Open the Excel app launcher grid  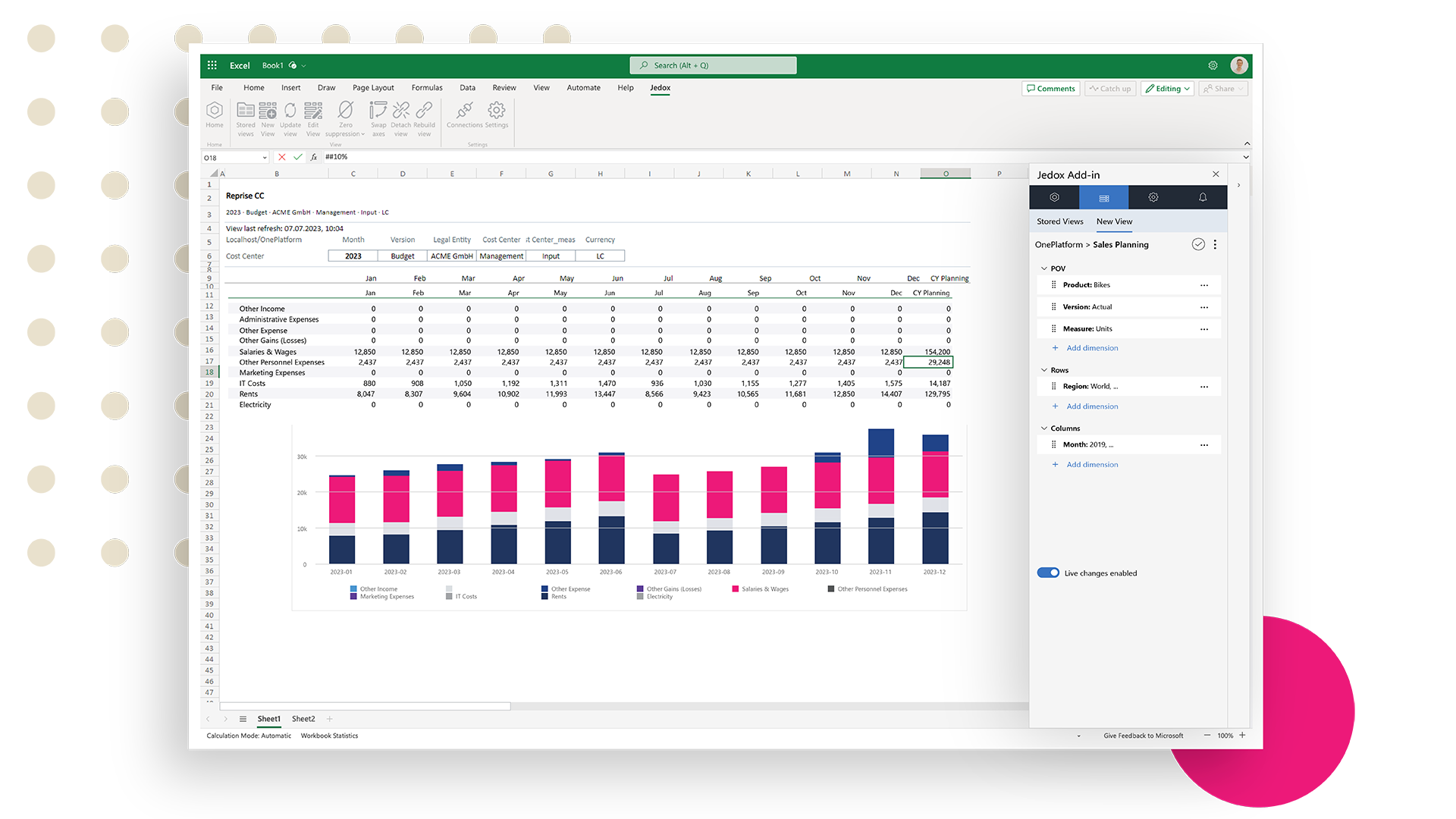coord(212,65)
